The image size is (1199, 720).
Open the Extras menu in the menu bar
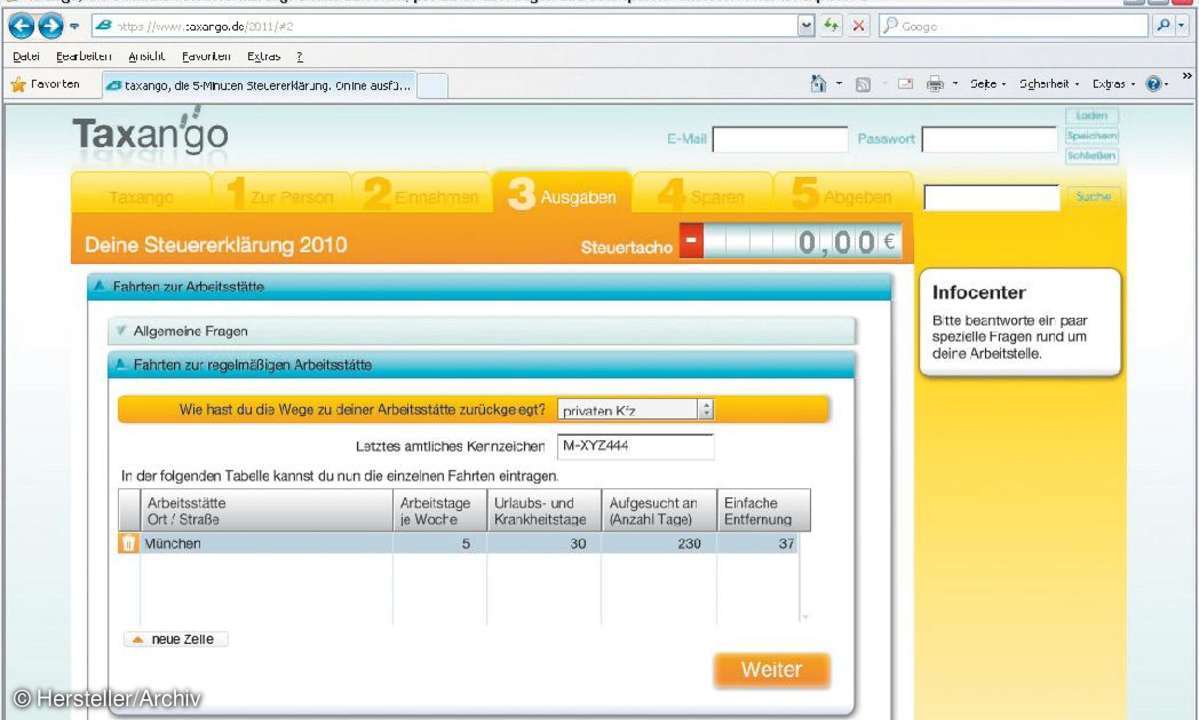coord(264,57)
